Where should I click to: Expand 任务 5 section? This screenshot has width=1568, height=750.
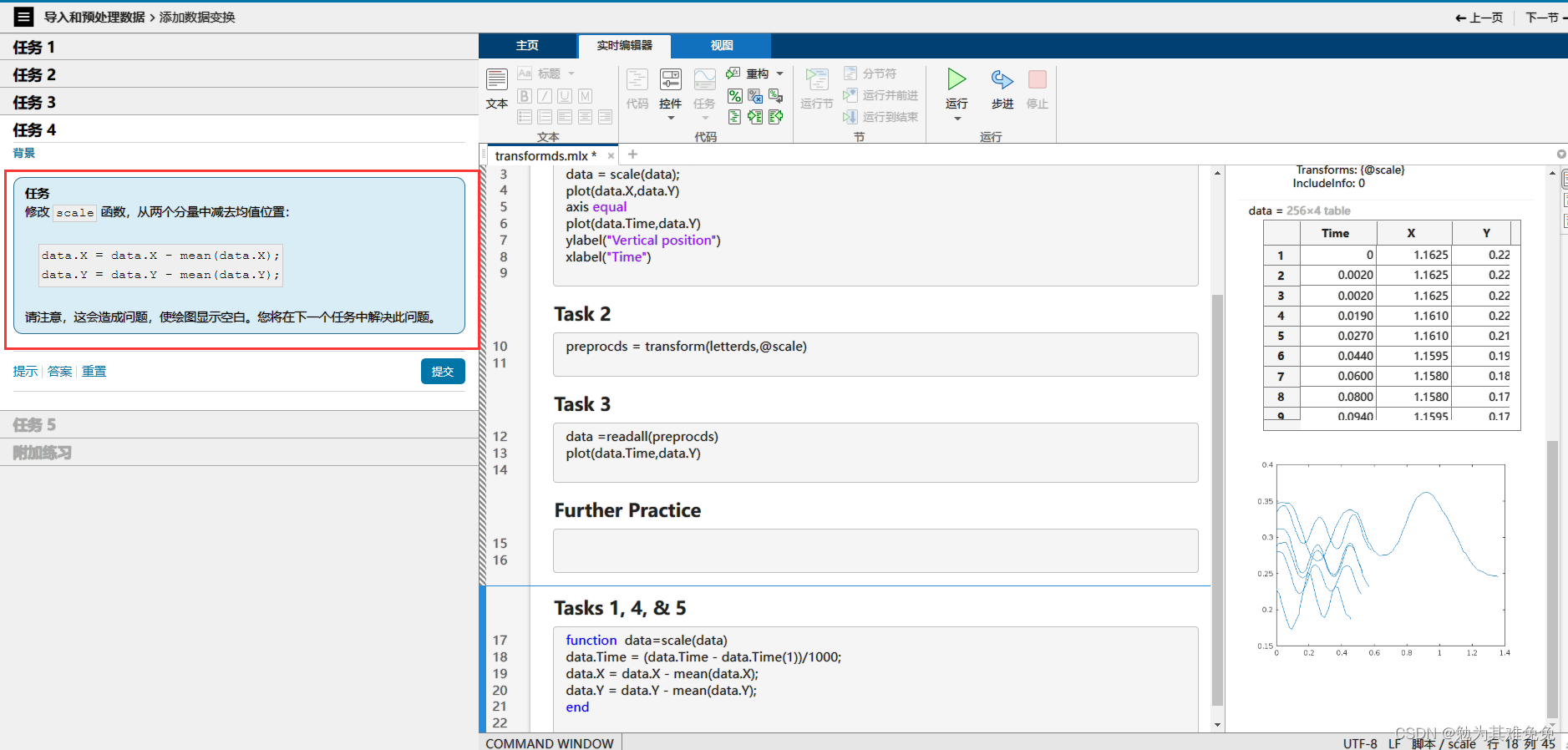239,424
